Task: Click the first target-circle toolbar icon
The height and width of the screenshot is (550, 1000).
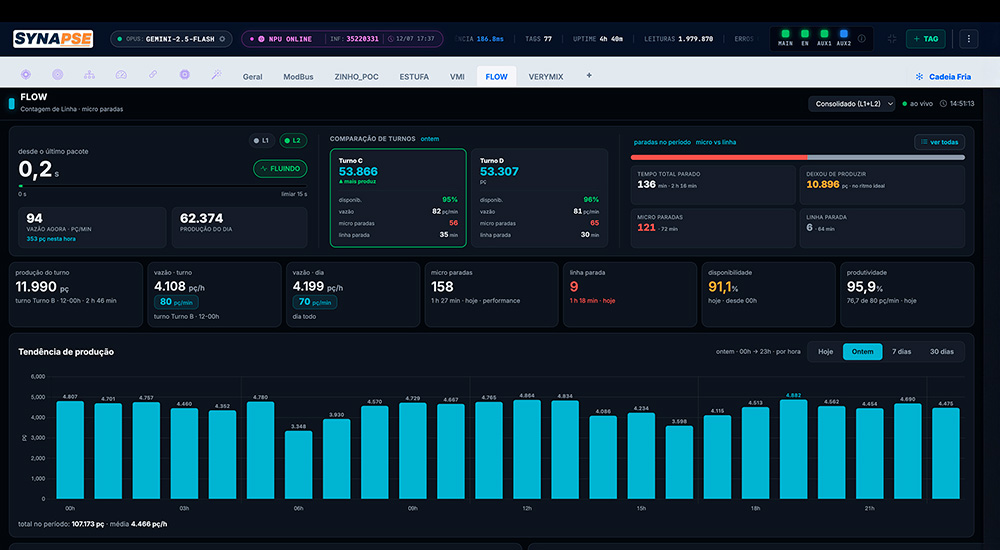Action: pos(26,75)
